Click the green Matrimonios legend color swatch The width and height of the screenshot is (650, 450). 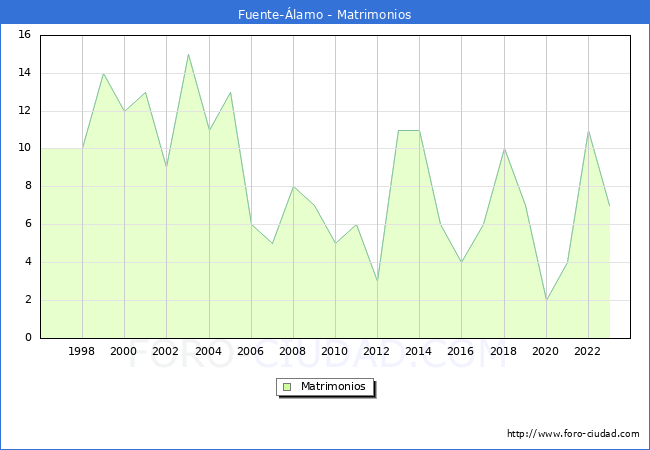tap(286, 387)
